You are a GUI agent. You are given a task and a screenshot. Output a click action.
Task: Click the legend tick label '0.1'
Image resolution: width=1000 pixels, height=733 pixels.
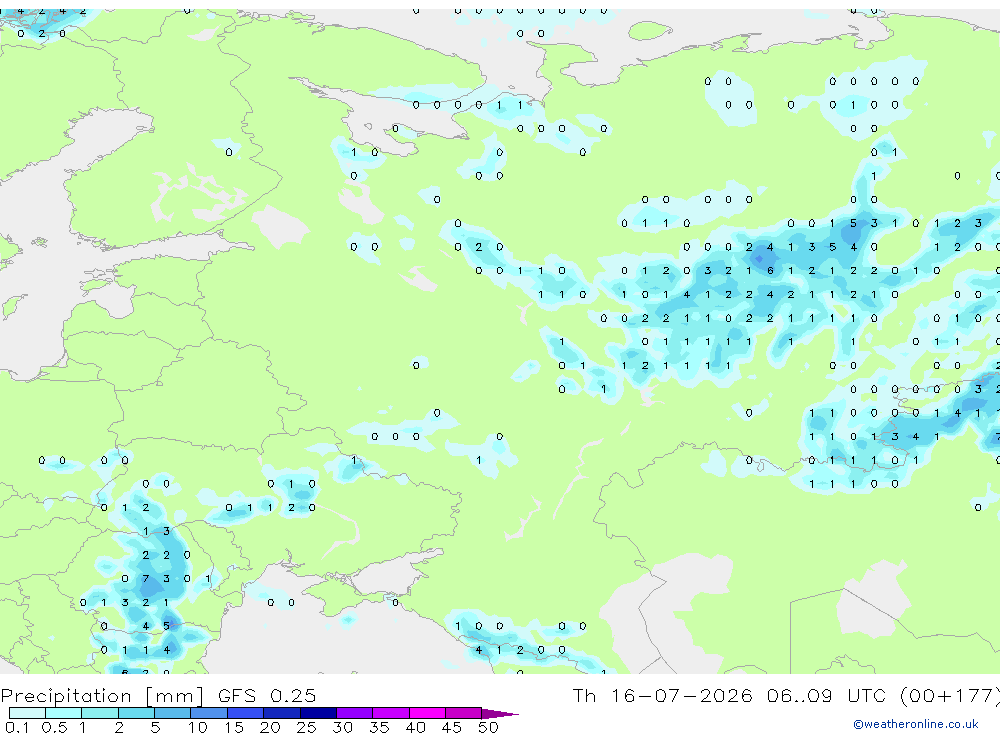pyautogui.click(x=17, y=727)
